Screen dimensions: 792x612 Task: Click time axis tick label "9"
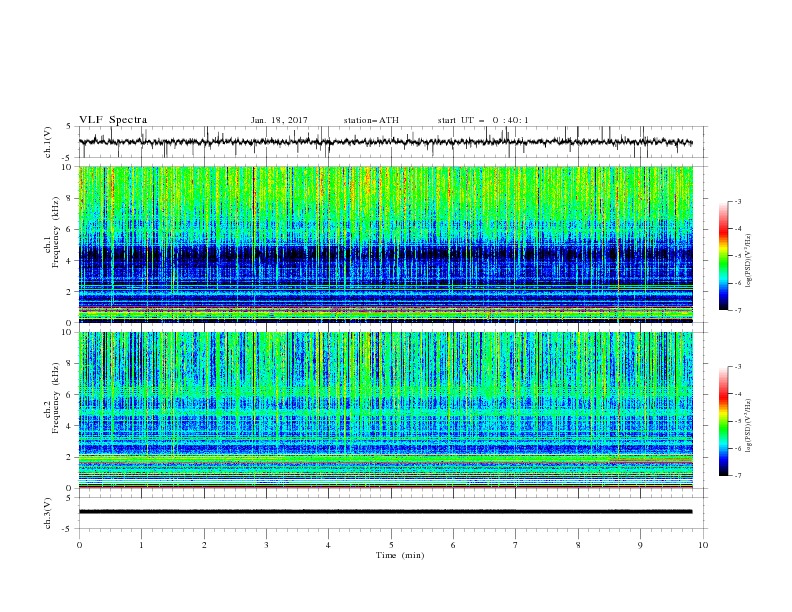click(x=640, y=545)
